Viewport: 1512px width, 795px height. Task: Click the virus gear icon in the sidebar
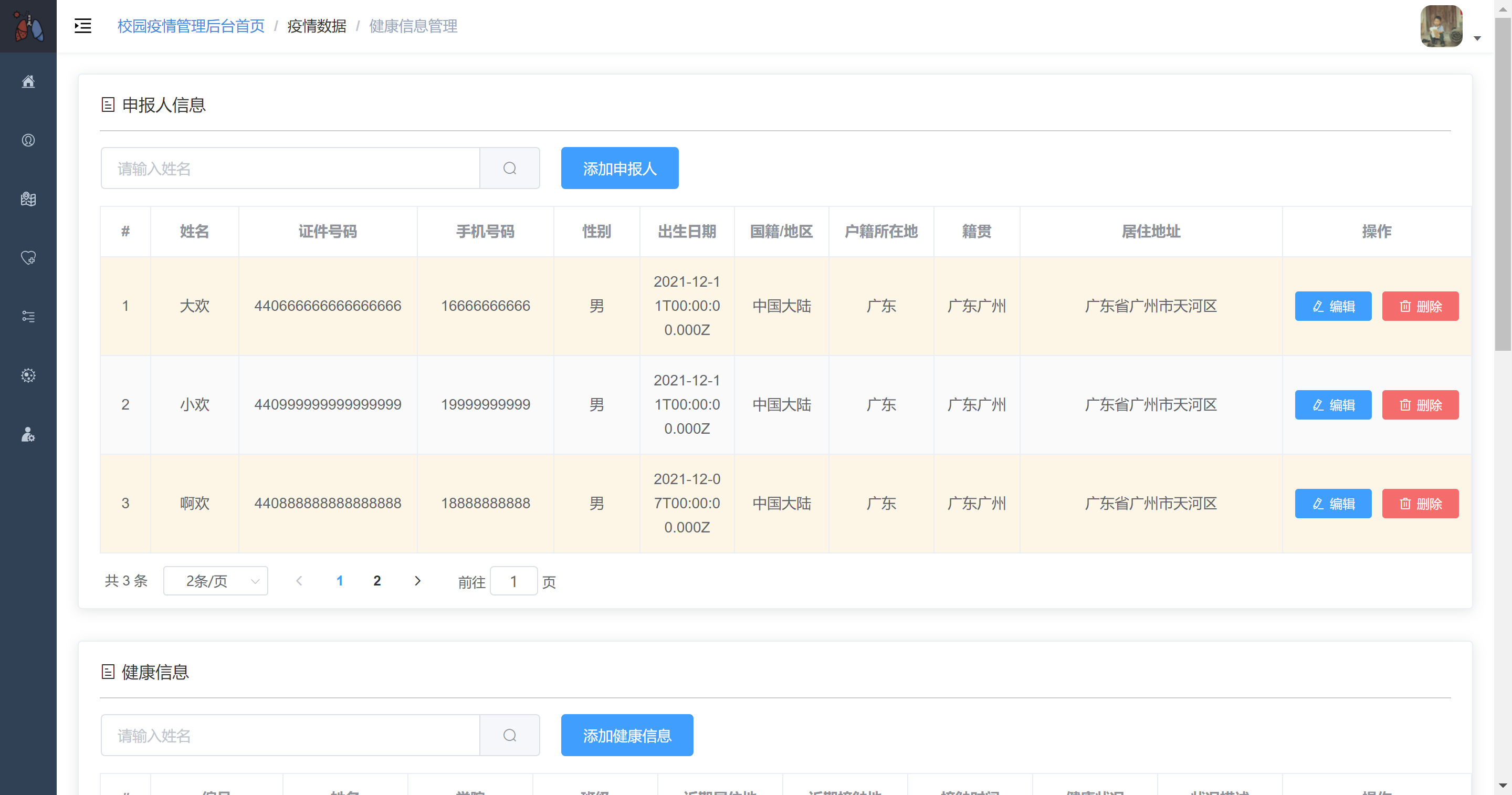pyautogui.click(x=28, y=375)
